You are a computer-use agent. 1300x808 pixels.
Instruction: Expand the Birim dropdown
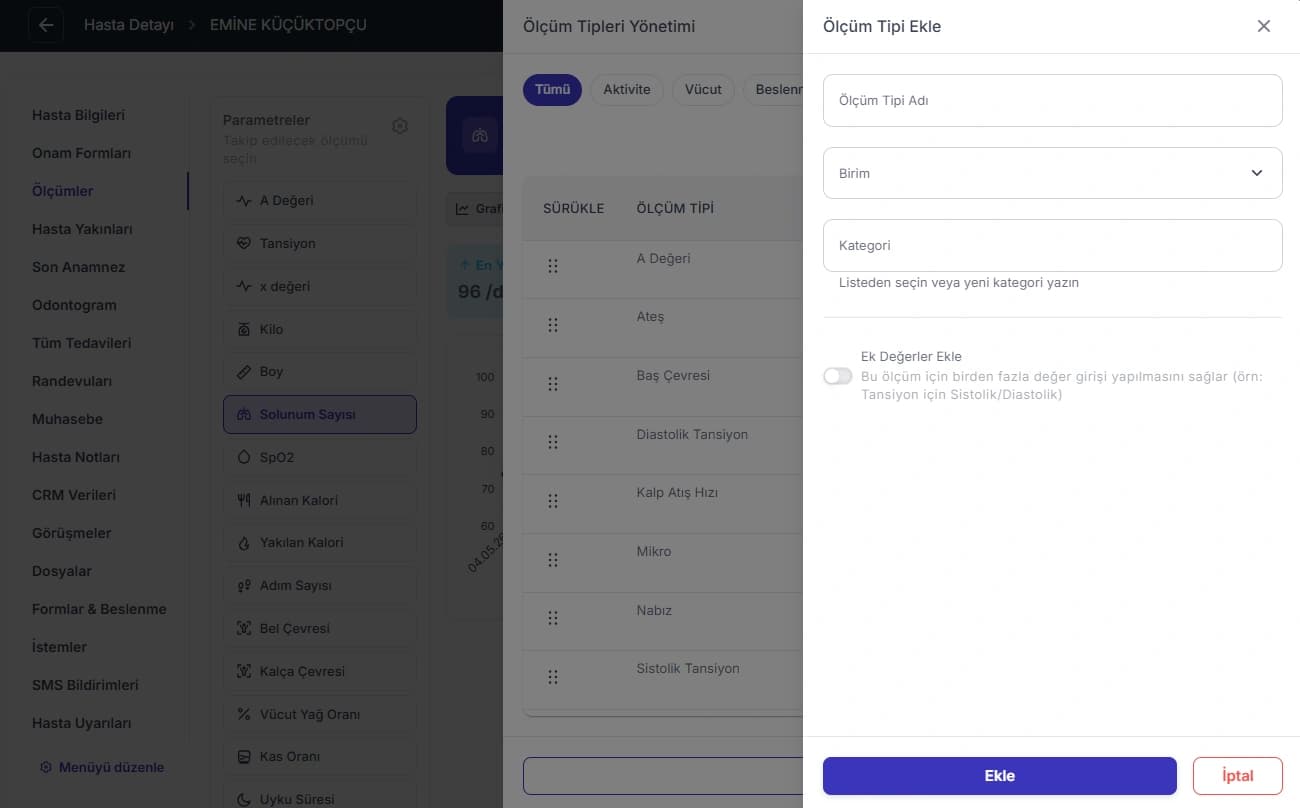1052,173
